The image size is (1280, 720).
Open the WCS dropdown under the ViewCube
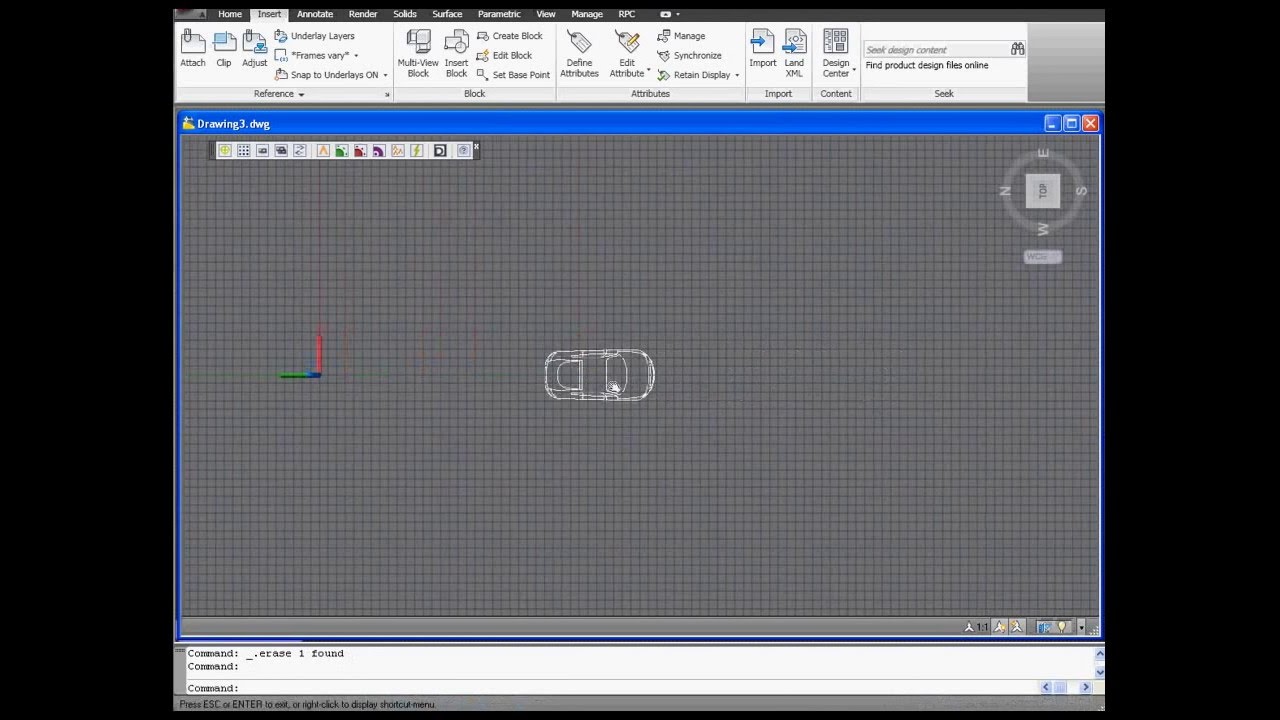(1042, 257)
